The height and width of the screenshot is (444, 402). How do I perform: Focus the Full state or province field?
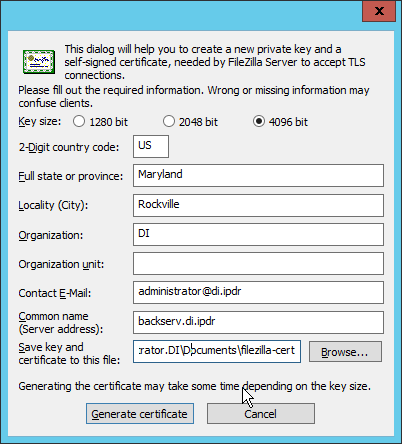click(x=258, y=175)
